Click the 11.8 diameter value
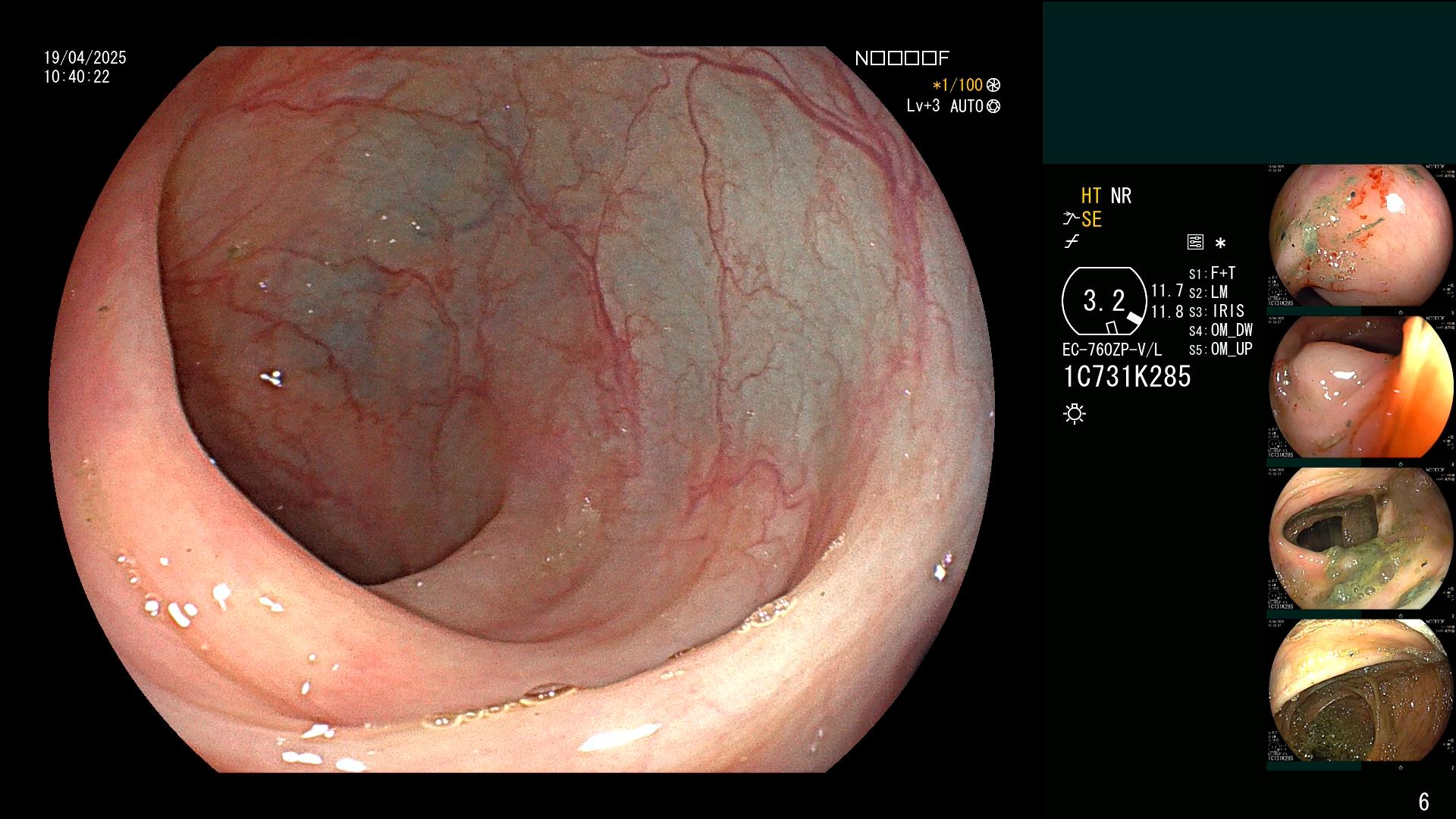This screenshot has height=819, width=1456. tap(1167, 312)
